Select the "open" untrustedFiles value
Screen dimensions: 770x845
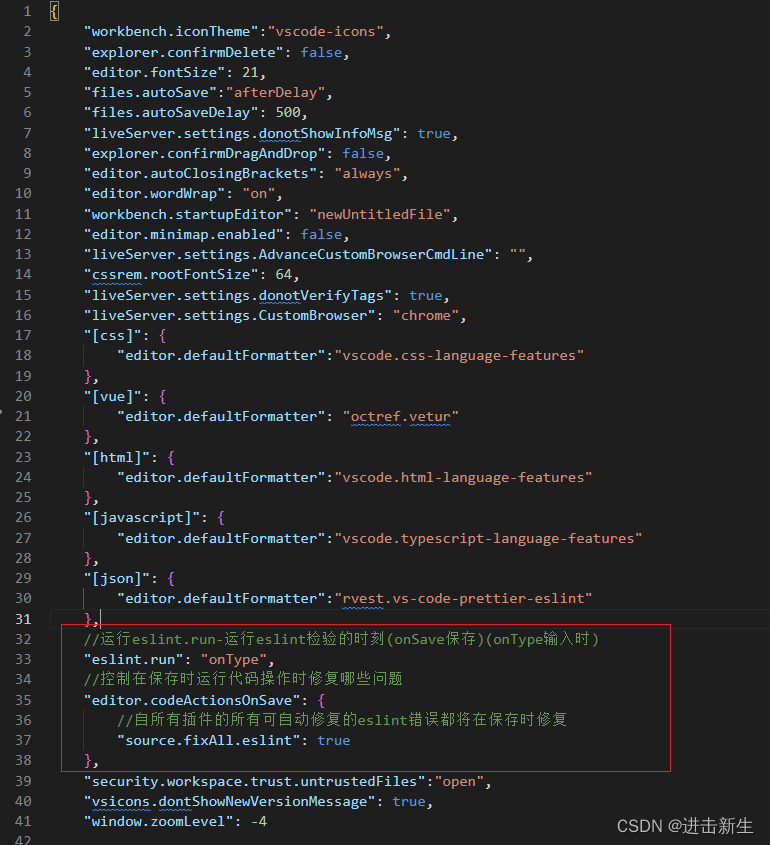point(459,782)
